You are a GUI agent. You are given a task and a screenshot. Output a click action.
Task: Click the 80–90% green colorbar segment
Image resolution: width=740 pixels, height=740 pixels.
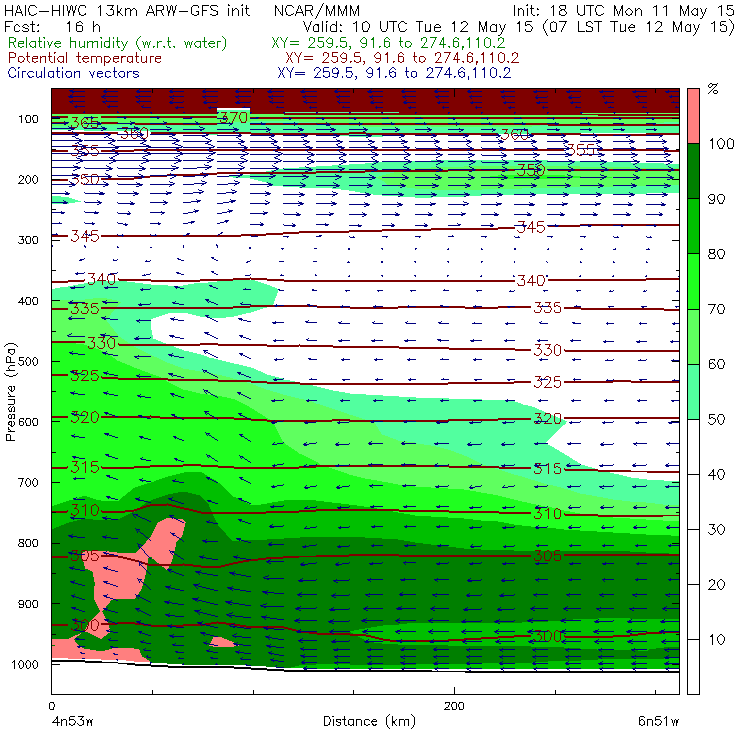click(x=693, y=226)
